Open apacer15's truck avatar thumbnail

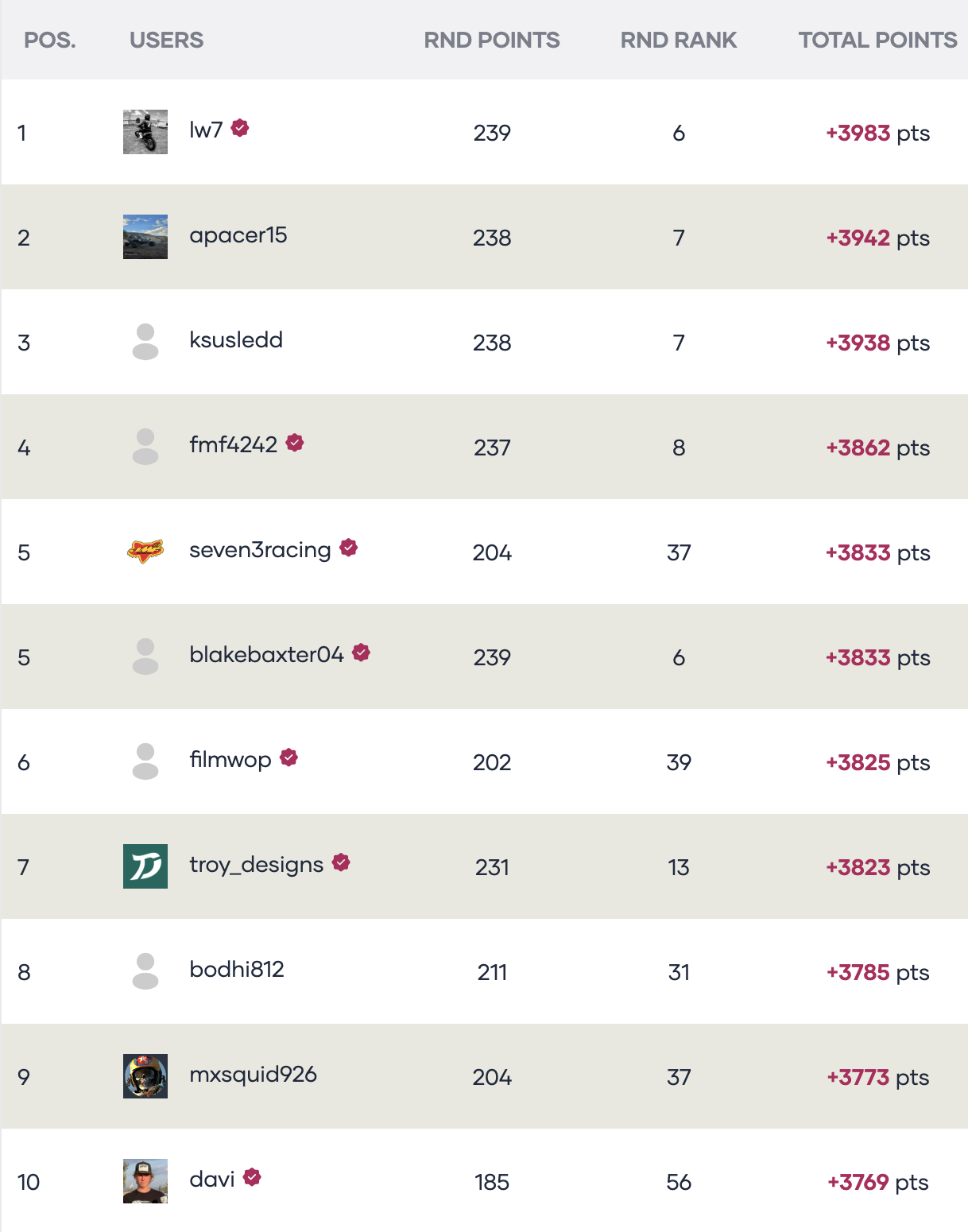145,237
